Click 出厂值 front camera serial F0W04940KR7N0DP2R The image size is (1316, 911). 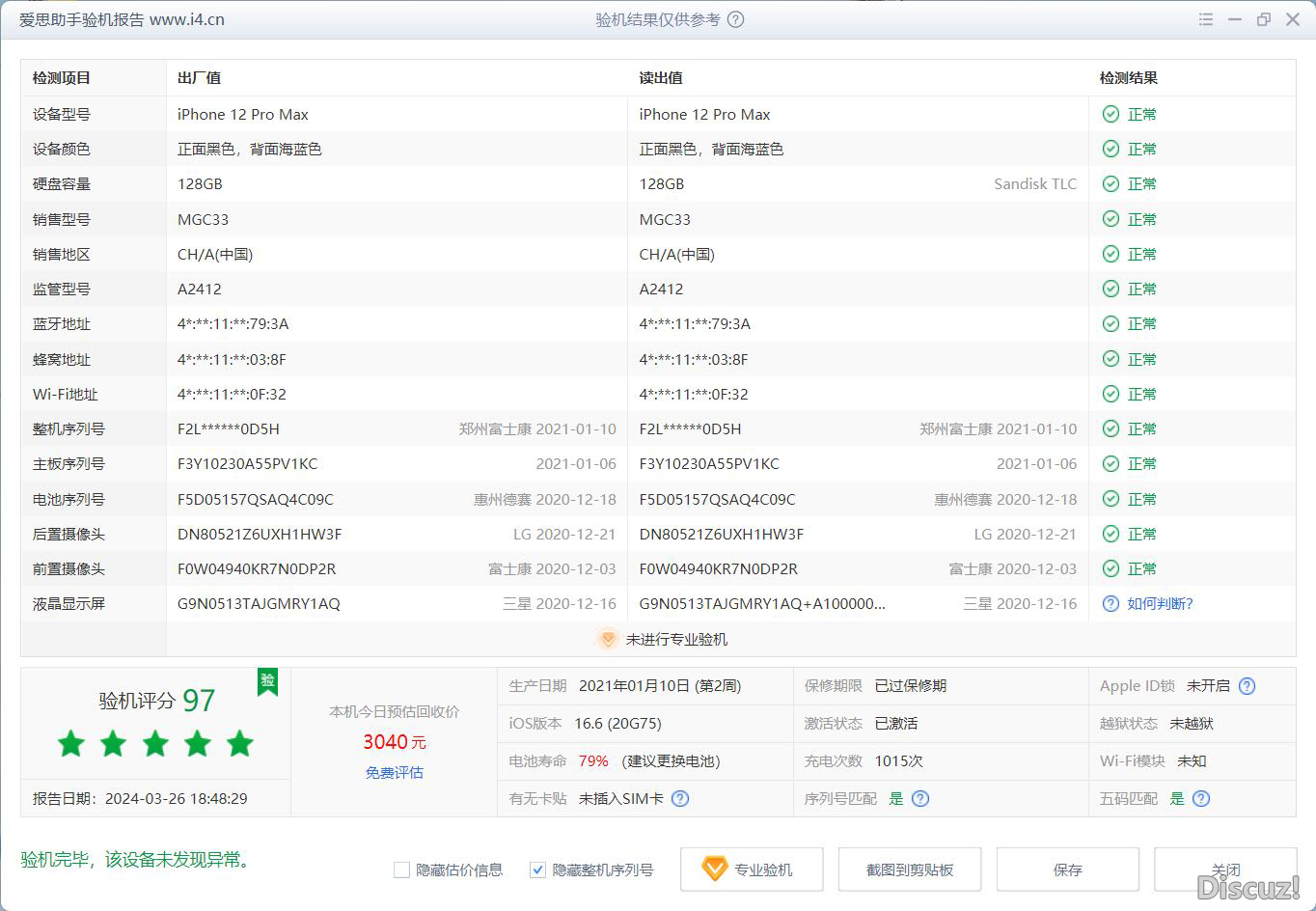(x=257, y=568)
